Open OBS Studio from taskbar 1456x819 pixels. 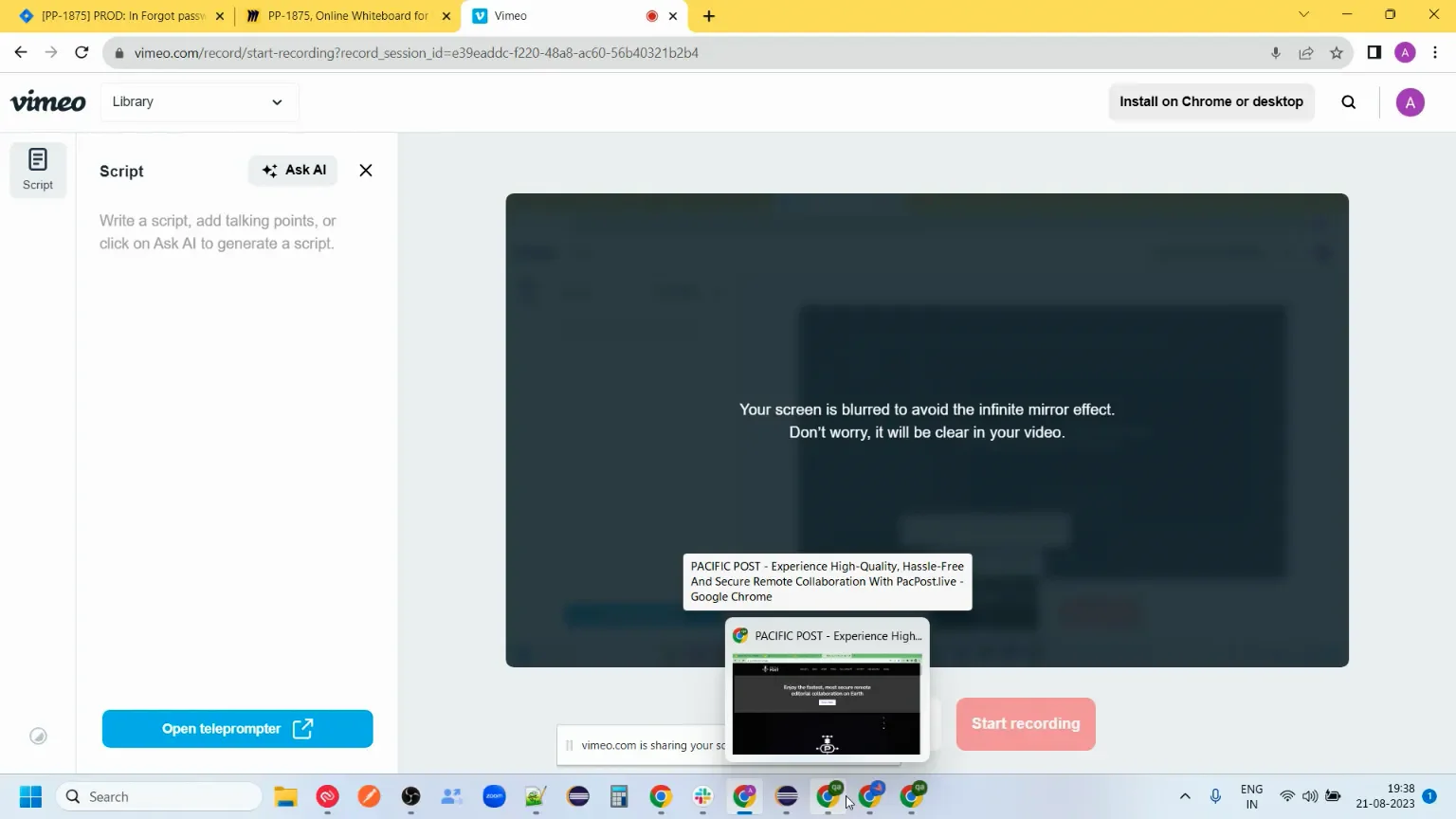tap(410, 797)
